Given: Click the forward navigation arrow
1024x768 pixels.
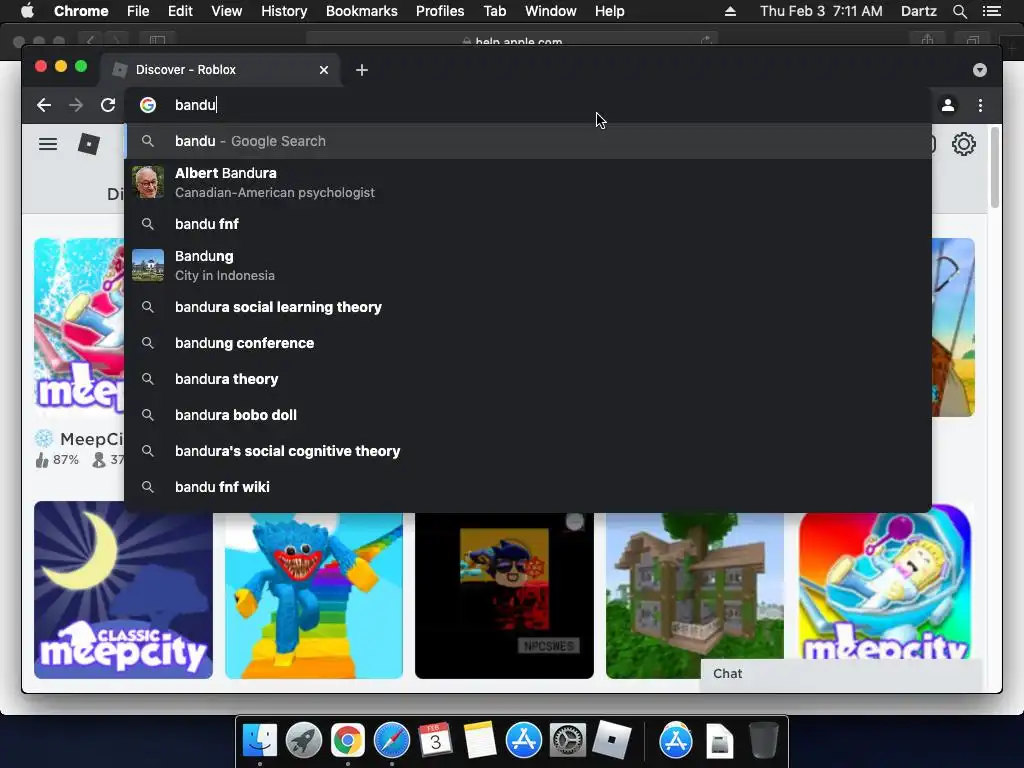Looking at the screenshot, I should [x=76, y=105].
